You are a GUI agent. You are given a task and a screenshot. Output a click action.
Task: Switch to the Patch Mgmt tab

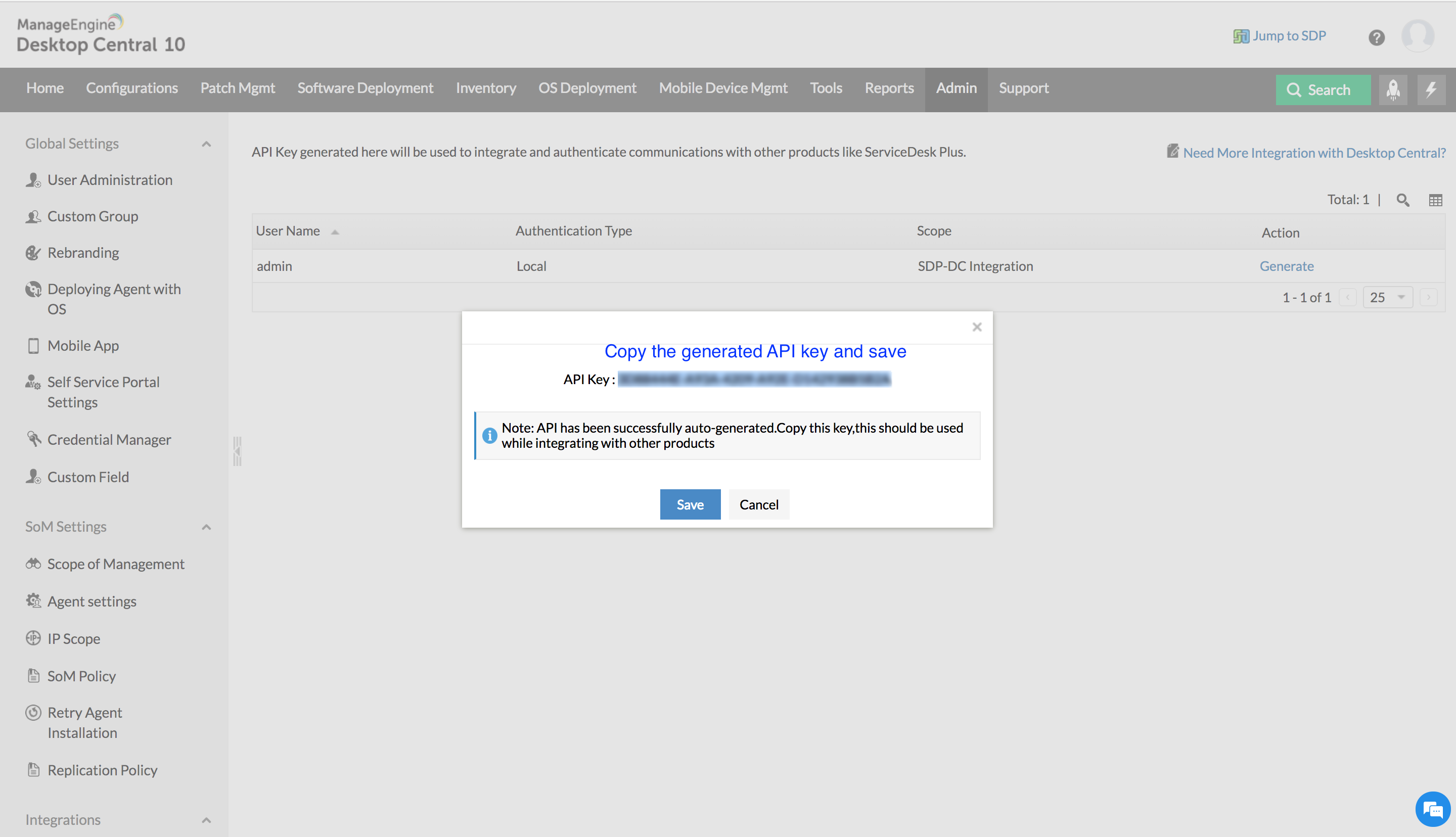point(238,88)
